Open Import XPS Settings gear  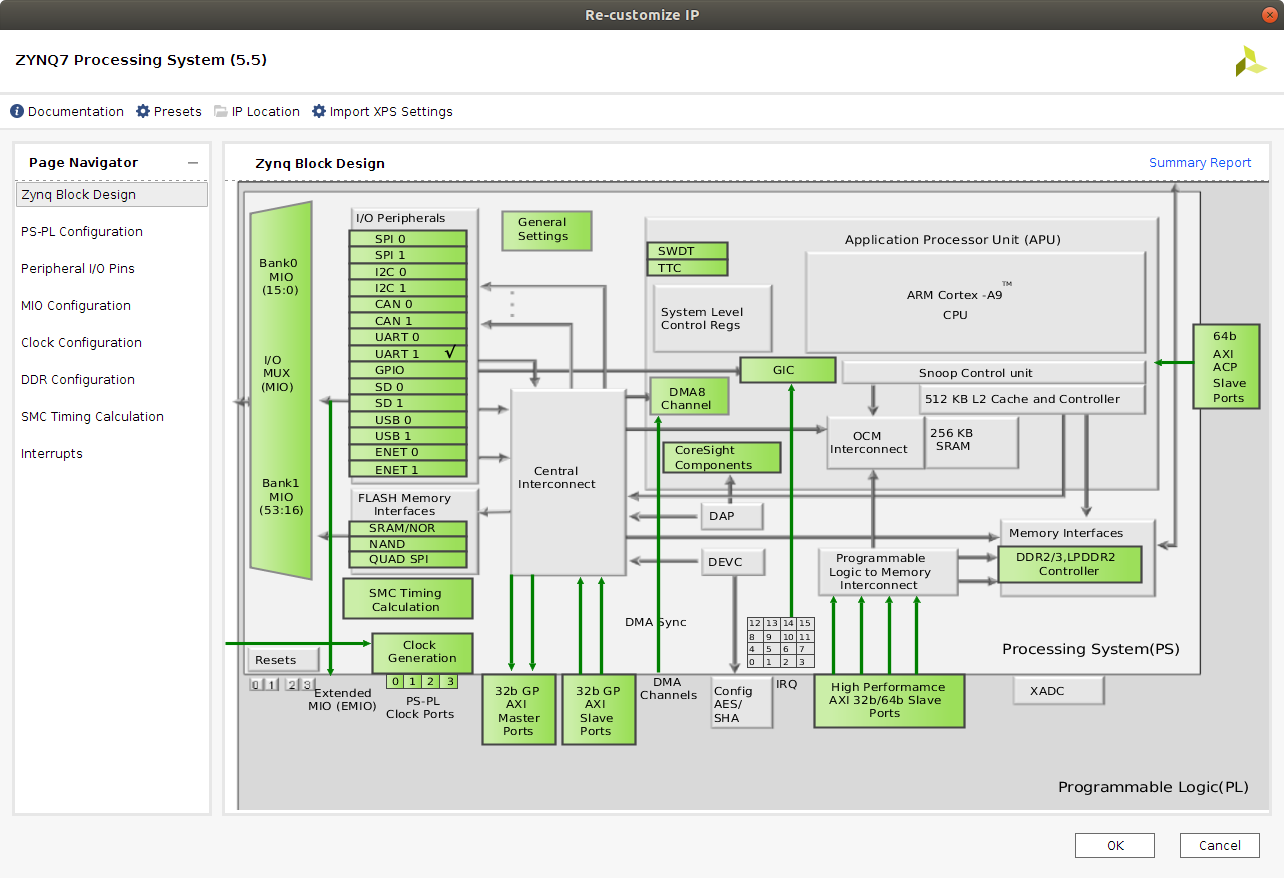319,111
